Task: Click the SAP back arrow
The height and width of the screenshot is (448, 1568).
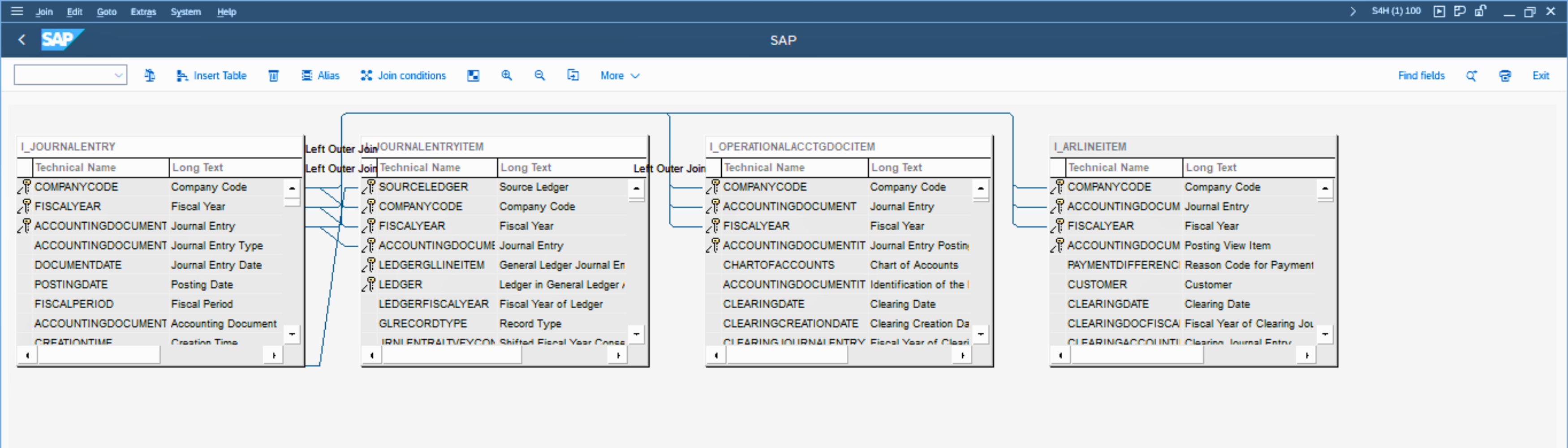Action: click(x=22, y=40)
